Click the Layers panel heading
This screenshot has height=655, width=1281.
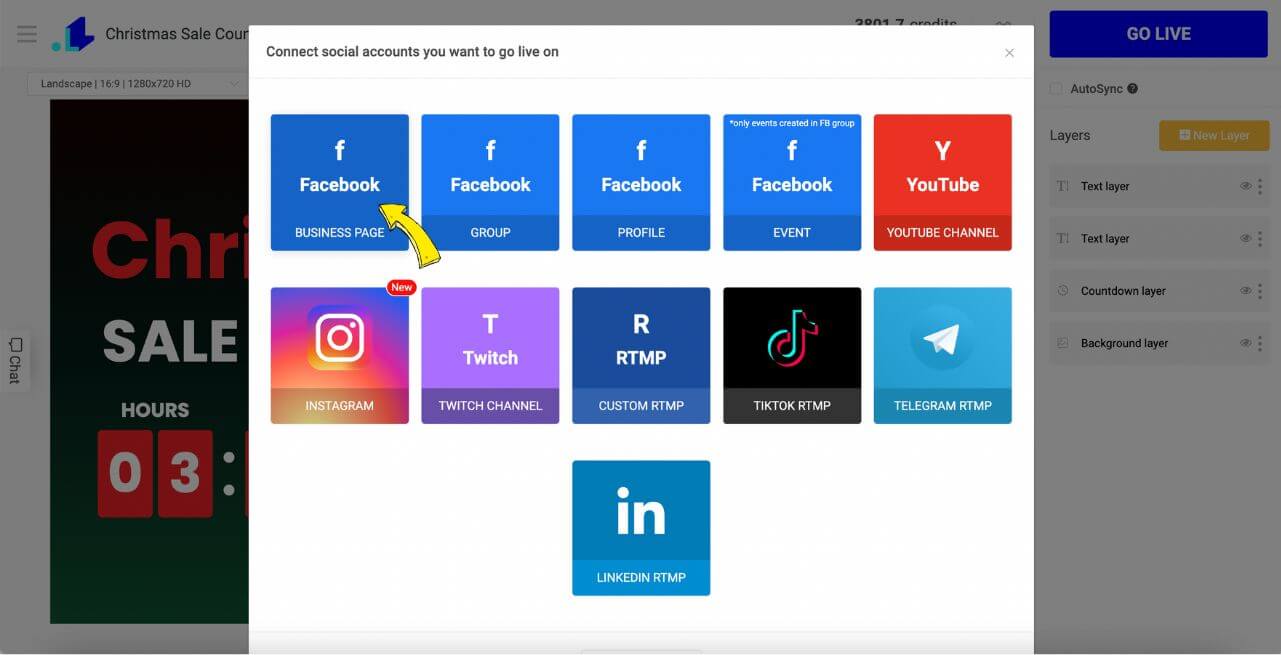click(1070, 135)
